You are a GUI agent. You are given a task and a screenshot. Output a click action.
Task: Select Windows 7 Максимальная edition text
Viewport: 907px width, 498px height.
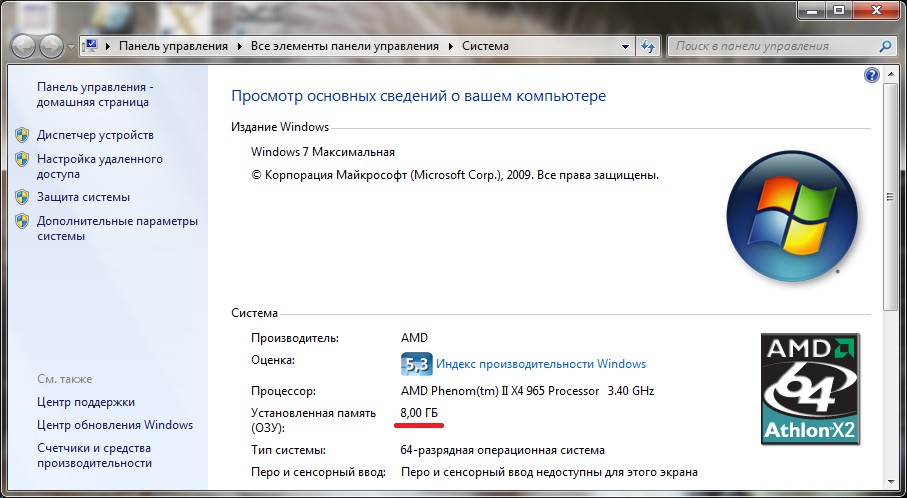click(x=323, y=152)
